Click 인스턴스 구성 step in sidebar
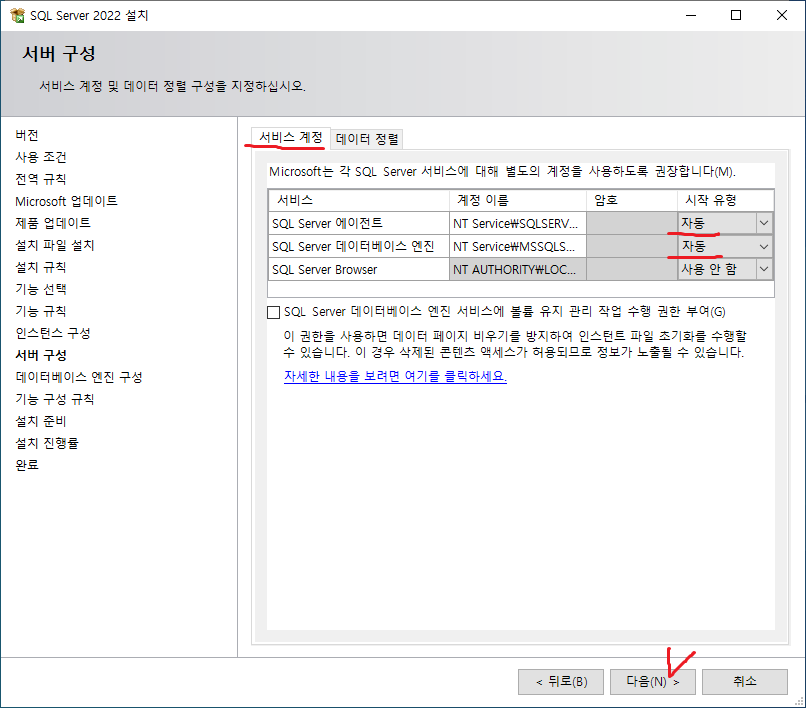806x708 pixels. pos(53,333)
